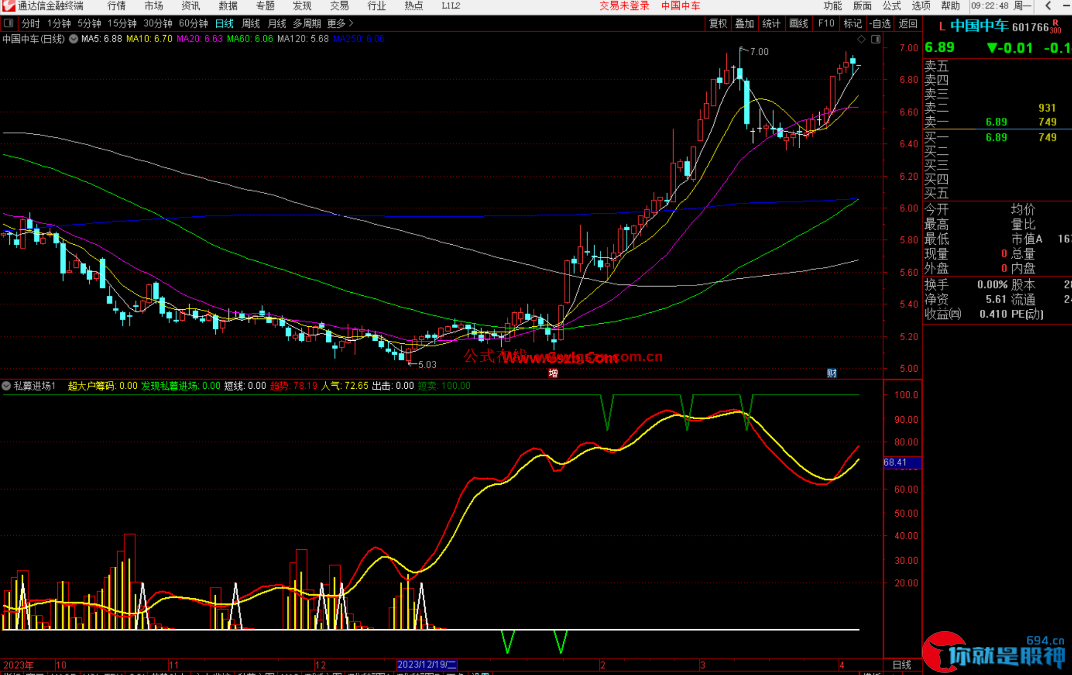The width and height of the screenshot is (1072, 675).
Task: Click the 日线 label at bottom right
Action: [x=902, y=665]
